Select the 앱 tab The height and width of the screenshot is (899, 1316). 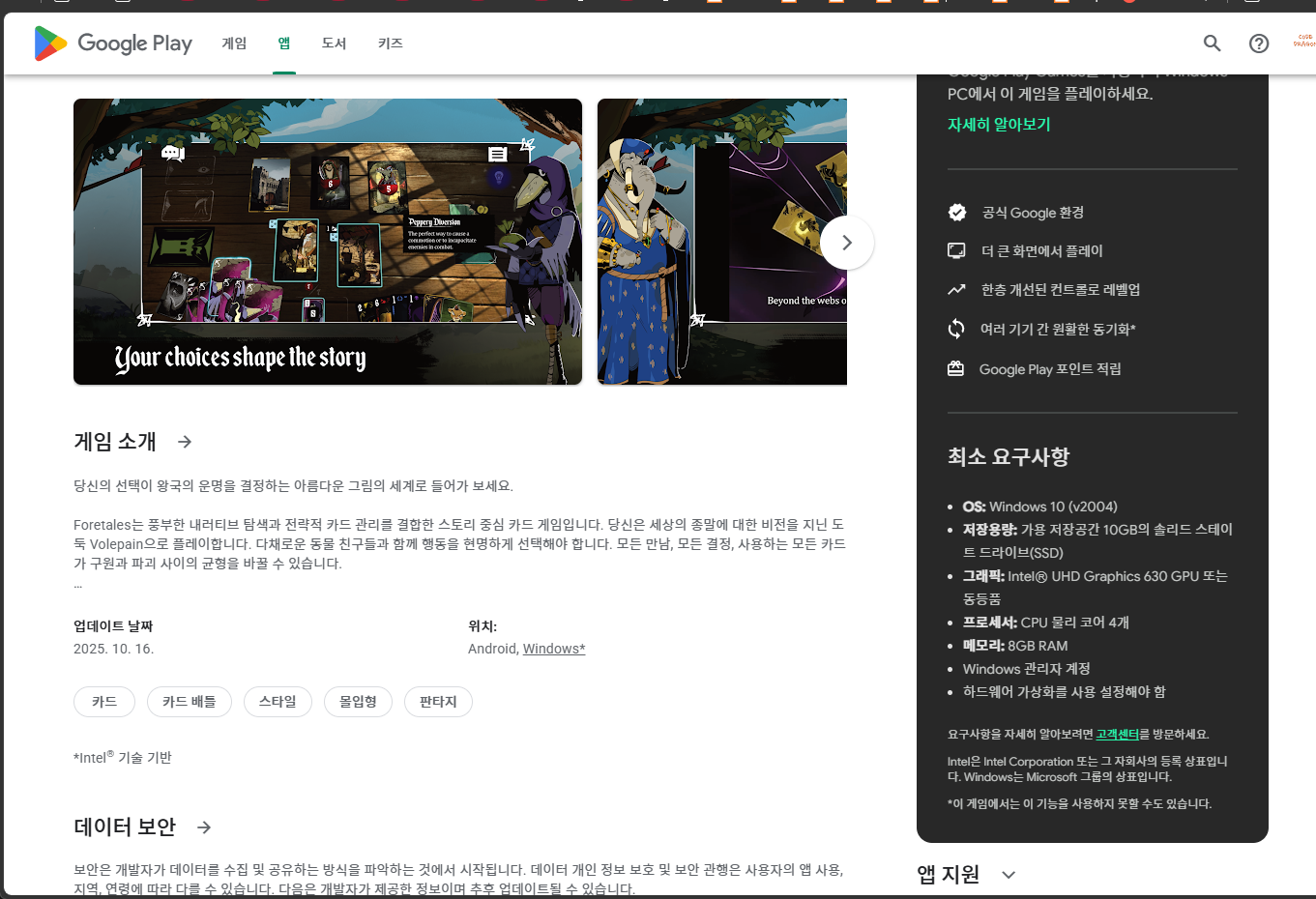coord(284,43)
